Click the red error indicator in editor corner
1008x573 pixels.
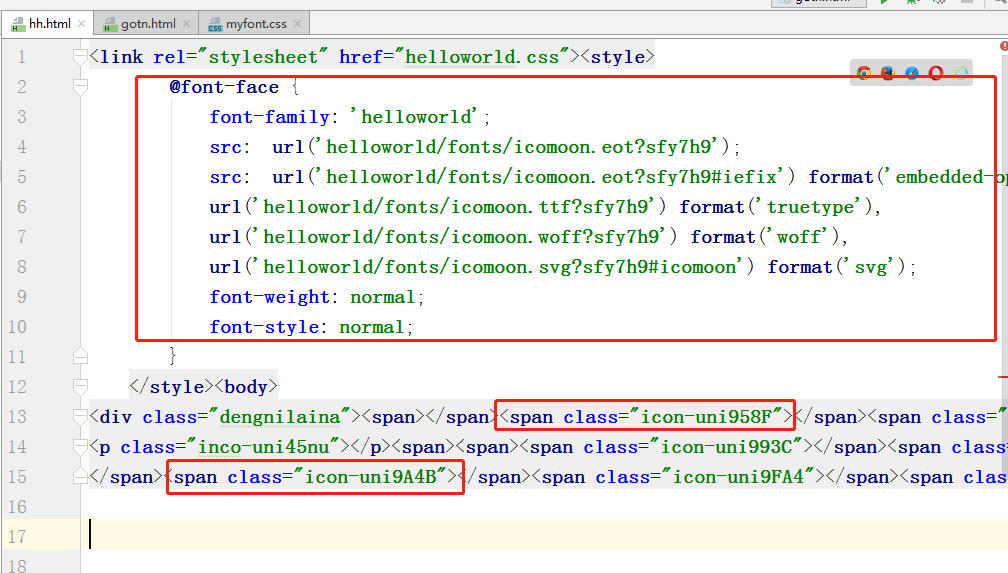click(1004, 46)
